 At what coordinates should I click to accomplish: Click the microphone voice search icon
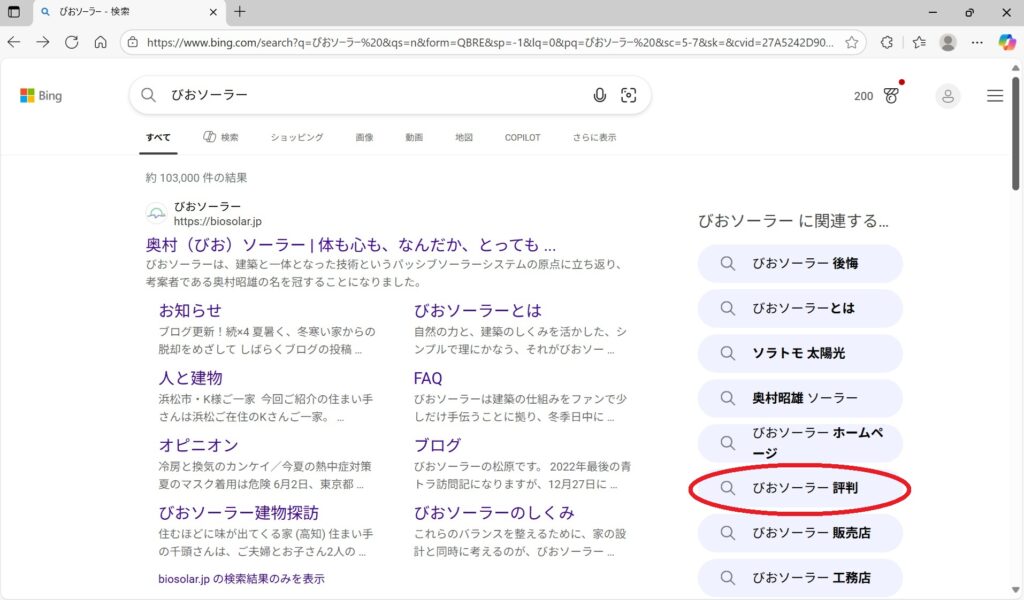pos(599,95)
